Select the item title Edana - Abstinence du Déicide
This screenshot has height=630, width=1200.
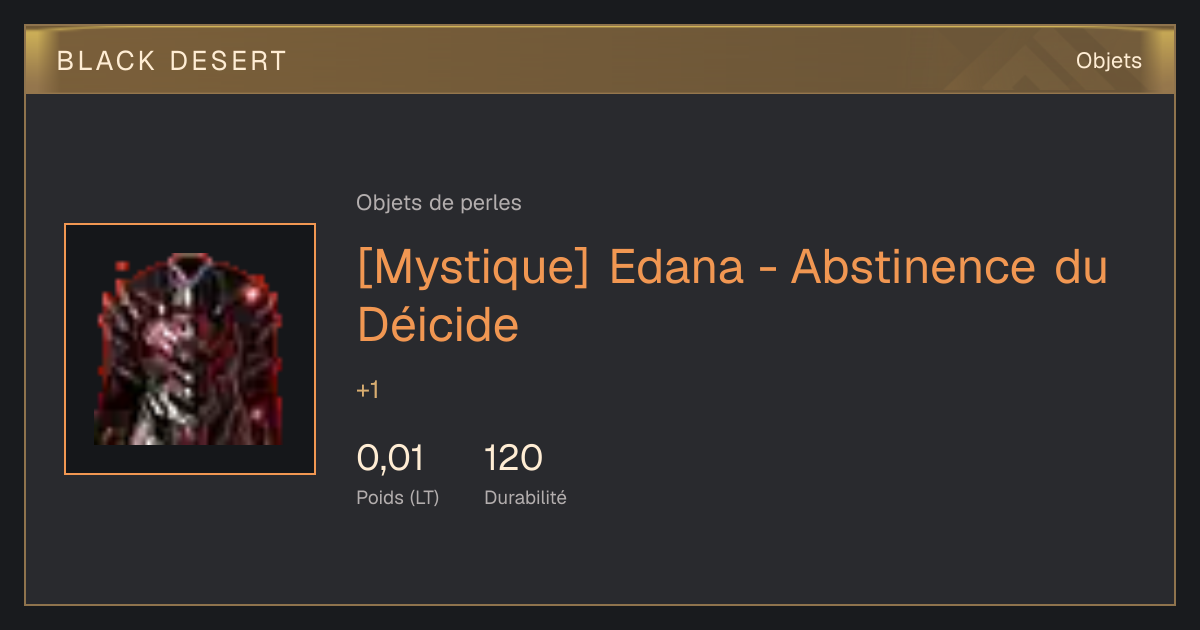point(732,296)
